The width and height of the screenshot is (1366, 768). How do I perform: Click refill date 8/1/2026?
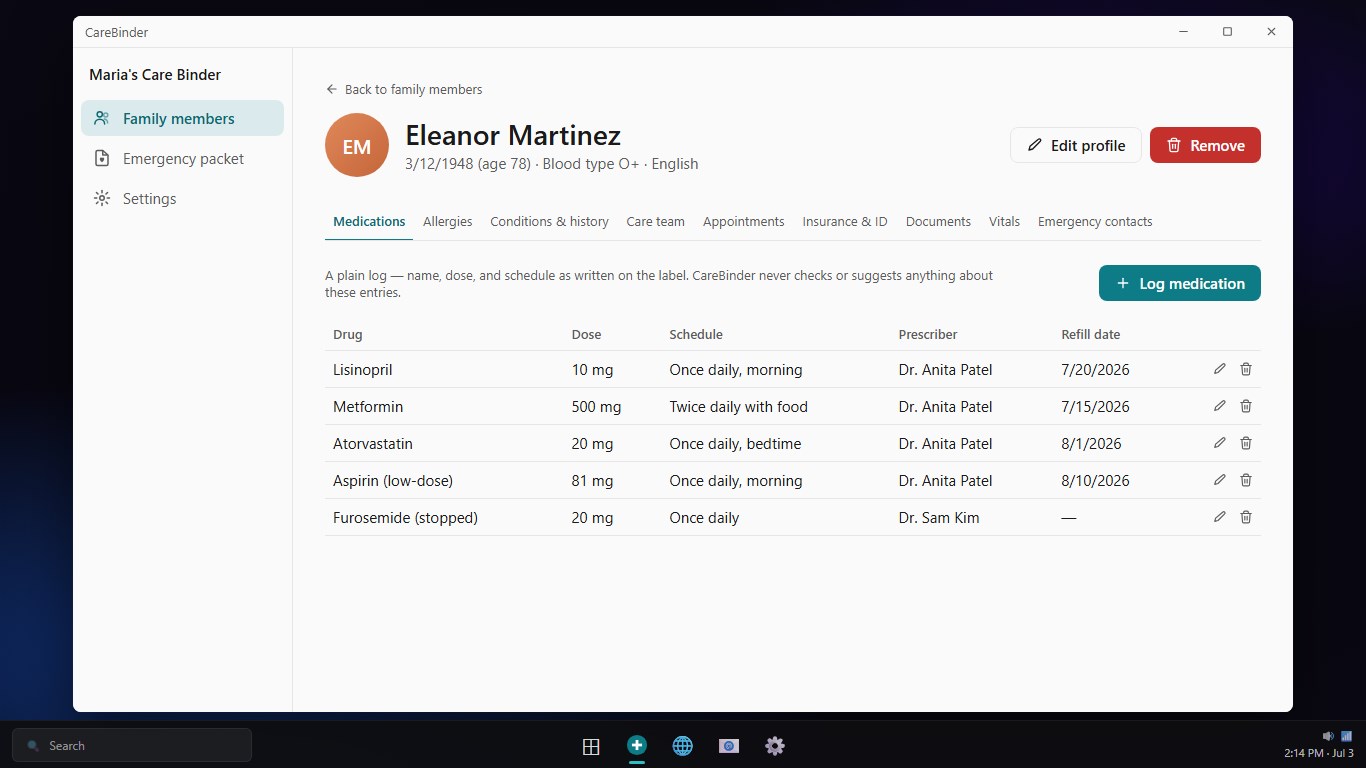(x=1091, y=443)
